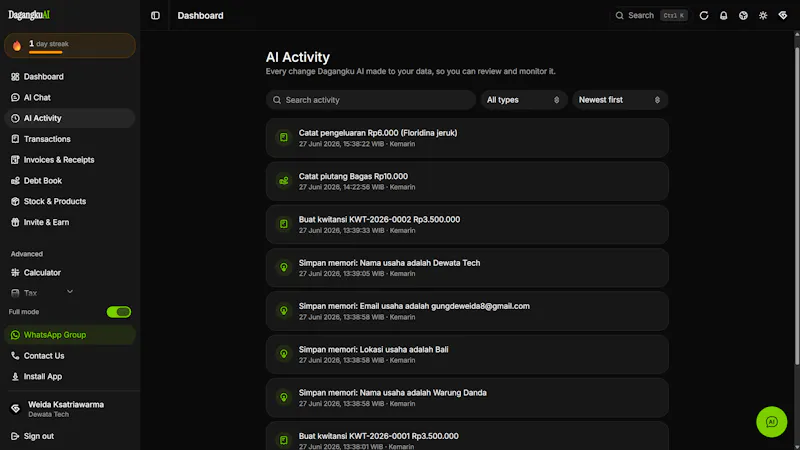Click bulb icon of Warung Danda entry

click(284, 398)
